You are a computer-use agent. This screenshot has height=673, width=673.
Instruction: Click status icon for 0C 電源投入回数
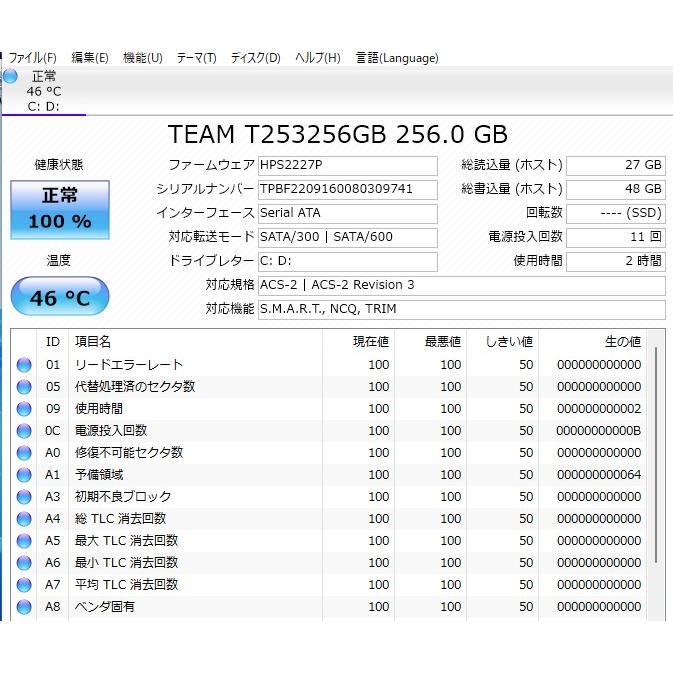click(x=24, y=431)
